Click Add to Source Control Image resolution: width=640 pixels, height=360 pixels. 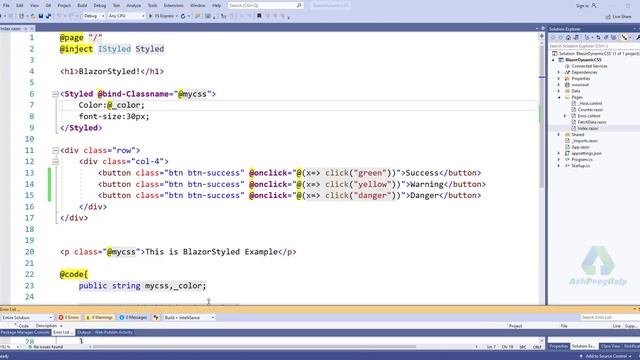(x=606, y=356)
